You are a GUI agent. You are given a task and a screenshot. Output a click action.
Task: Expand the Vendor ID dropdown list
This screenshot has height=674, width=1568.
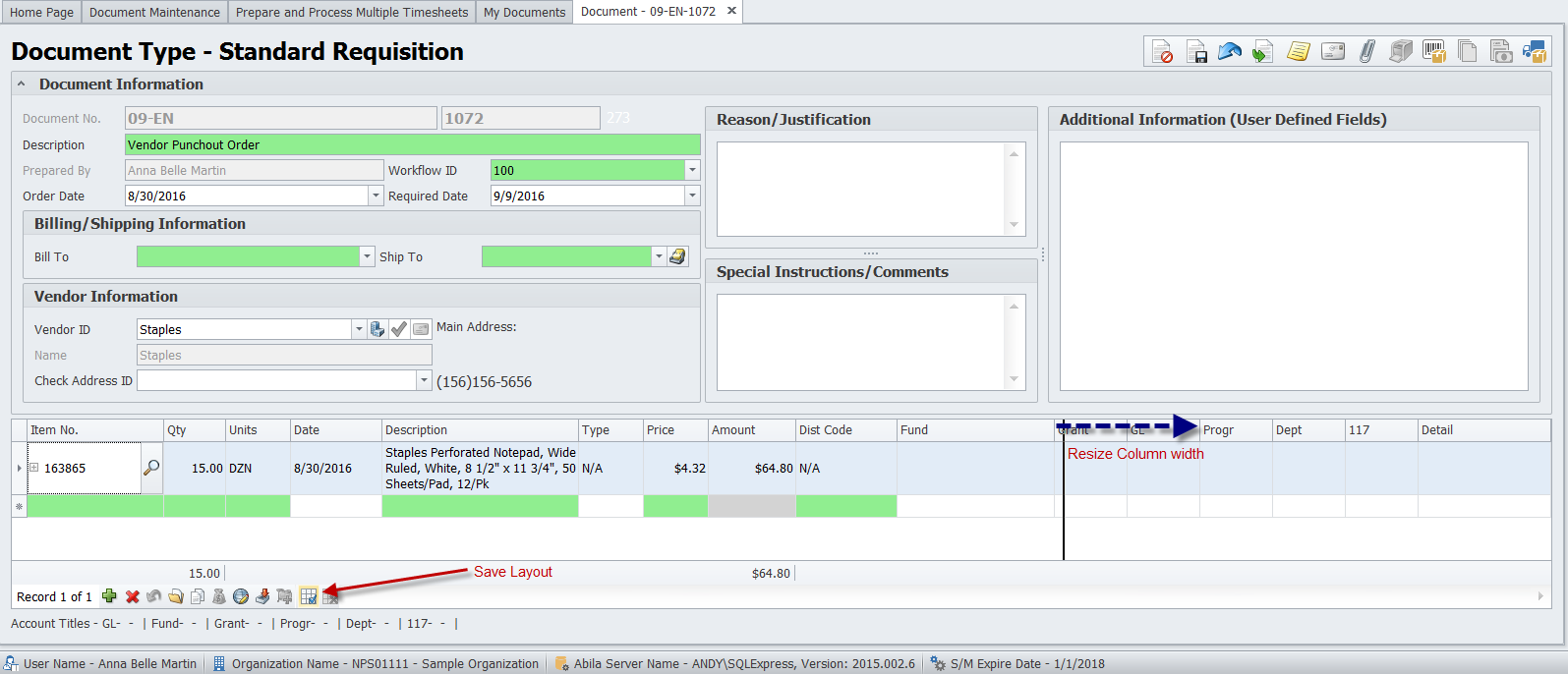tap(359, 329)
